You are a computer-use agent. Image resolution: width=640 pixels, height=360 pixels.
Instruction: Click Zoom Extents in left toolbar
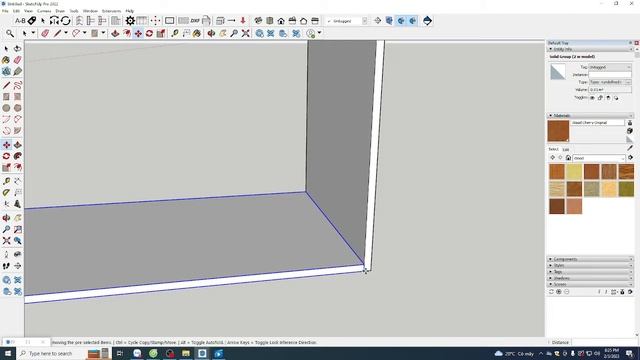(x=7, y=241)
